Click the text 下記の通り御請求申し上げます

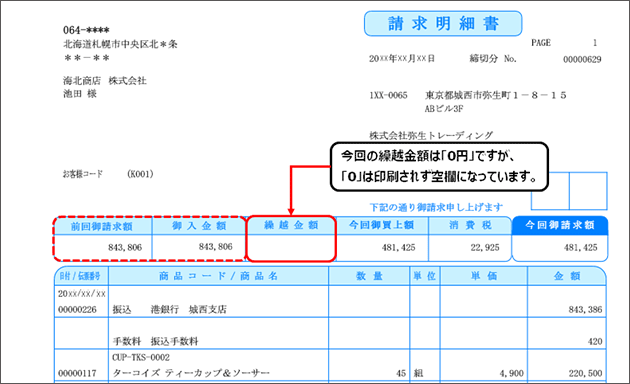tap(436, 207)
